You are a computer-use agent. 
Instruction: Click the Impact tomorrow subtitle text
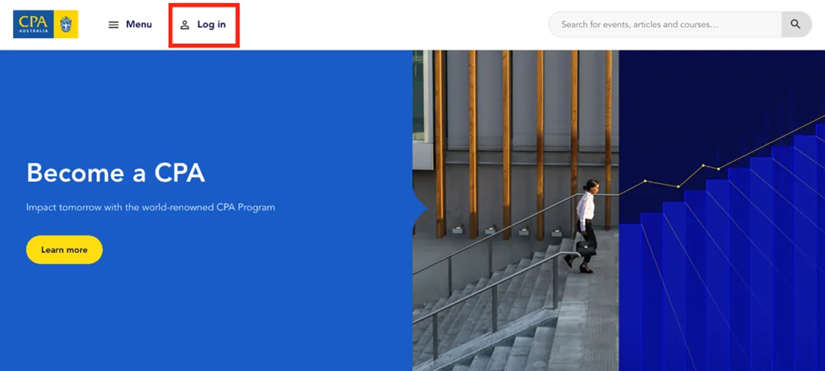click(150, 207)
